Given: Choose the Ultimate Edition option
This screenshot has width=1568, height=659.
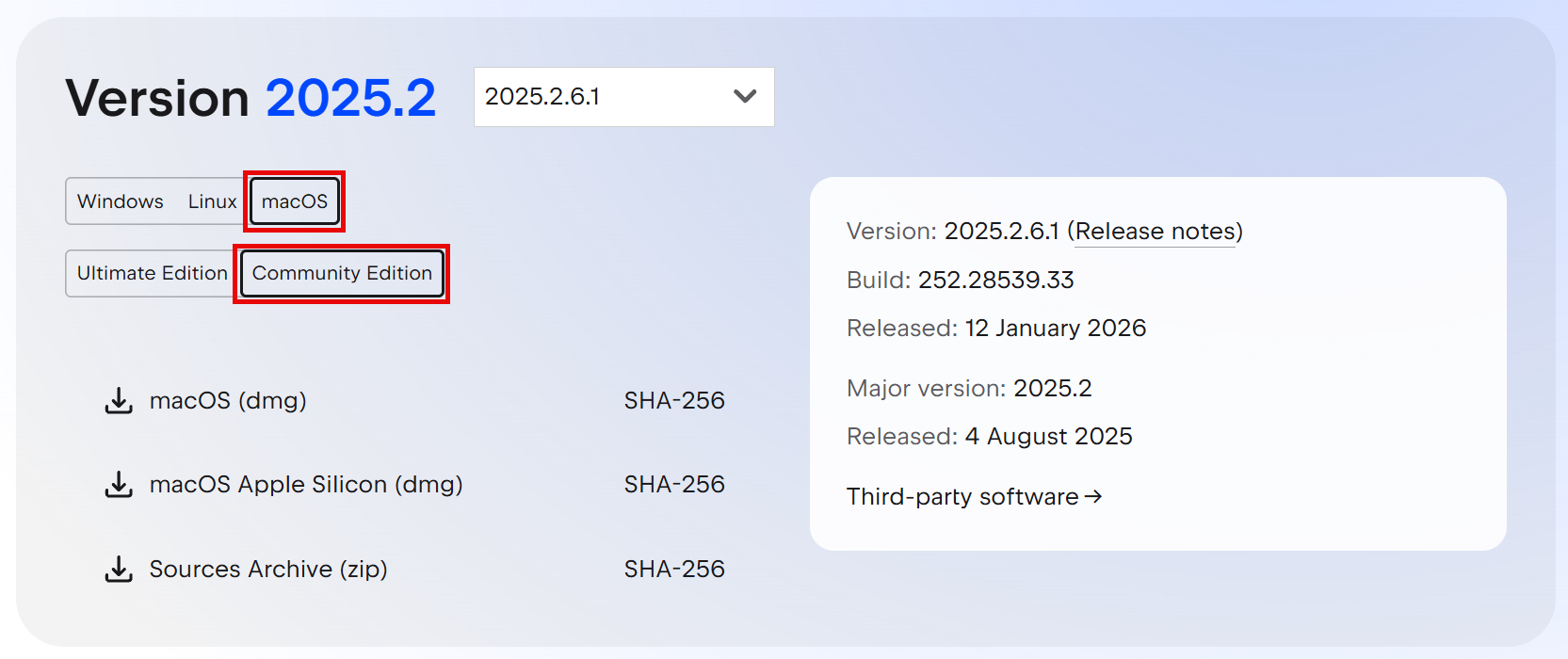Looking at the screenshot, I should [x=153, y=273].
